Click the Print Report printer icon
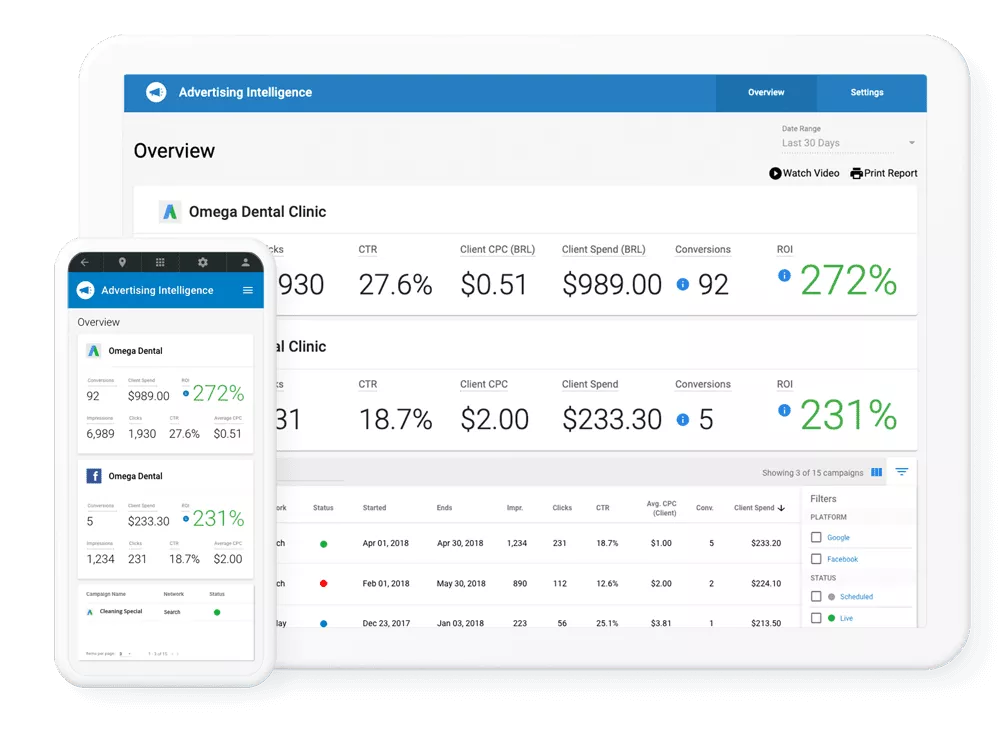 tap(857, 174)
